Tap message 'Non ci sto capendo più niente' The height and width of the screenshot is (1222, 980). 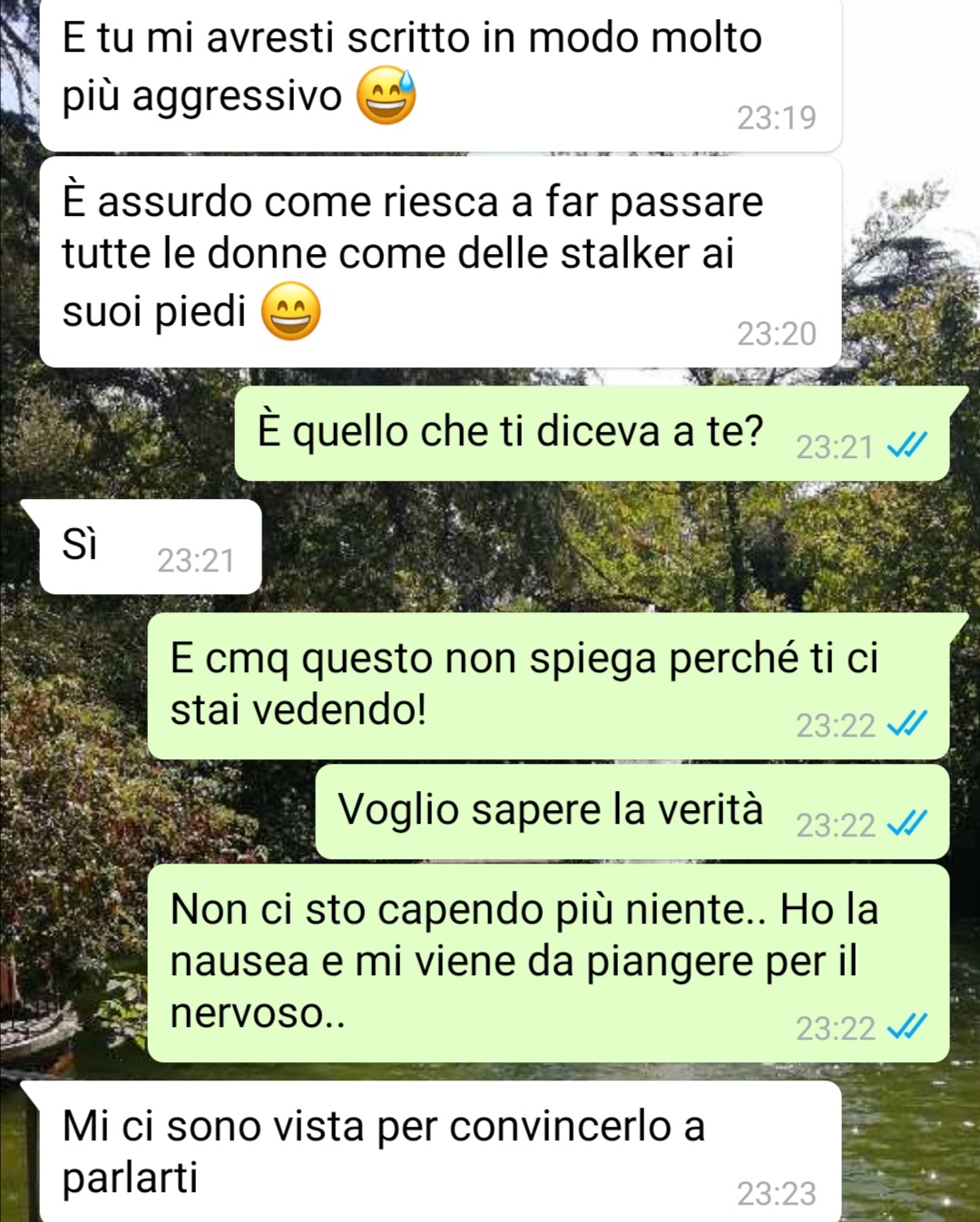coord(548,963)
